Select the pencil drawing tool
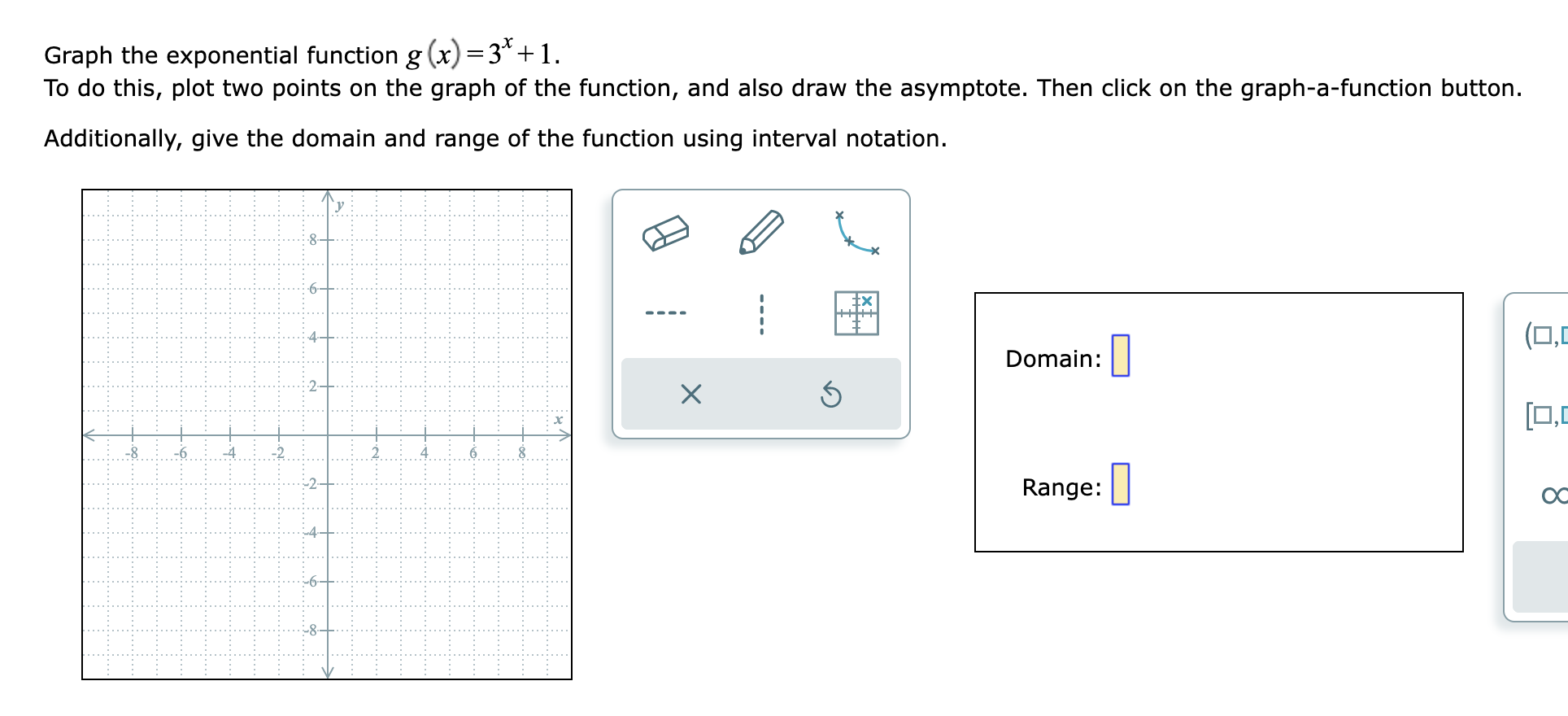 click(x=762, y=231)
